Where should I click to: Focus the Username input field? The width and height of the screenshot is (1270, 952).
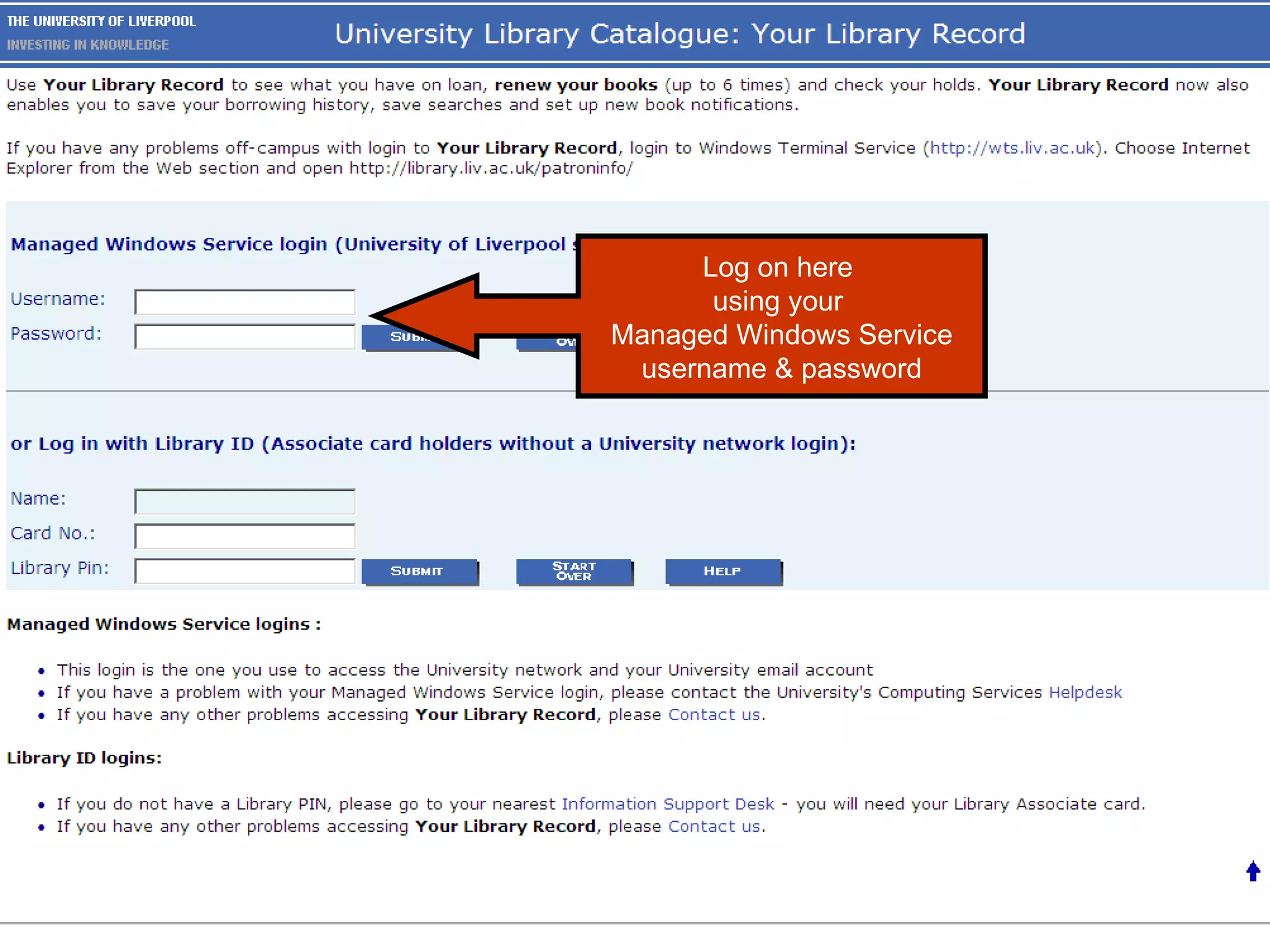(245, 302)
